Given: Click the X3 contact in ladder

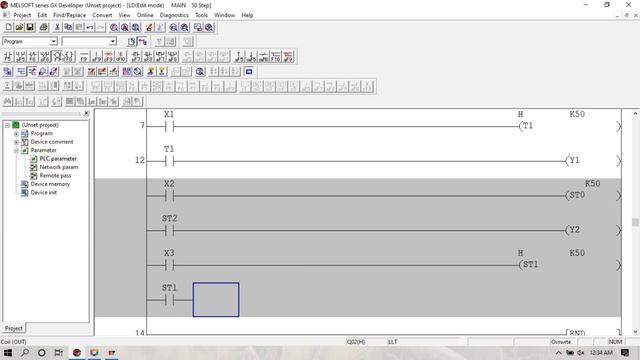Looking at the screenshot, I should point(169,265).
